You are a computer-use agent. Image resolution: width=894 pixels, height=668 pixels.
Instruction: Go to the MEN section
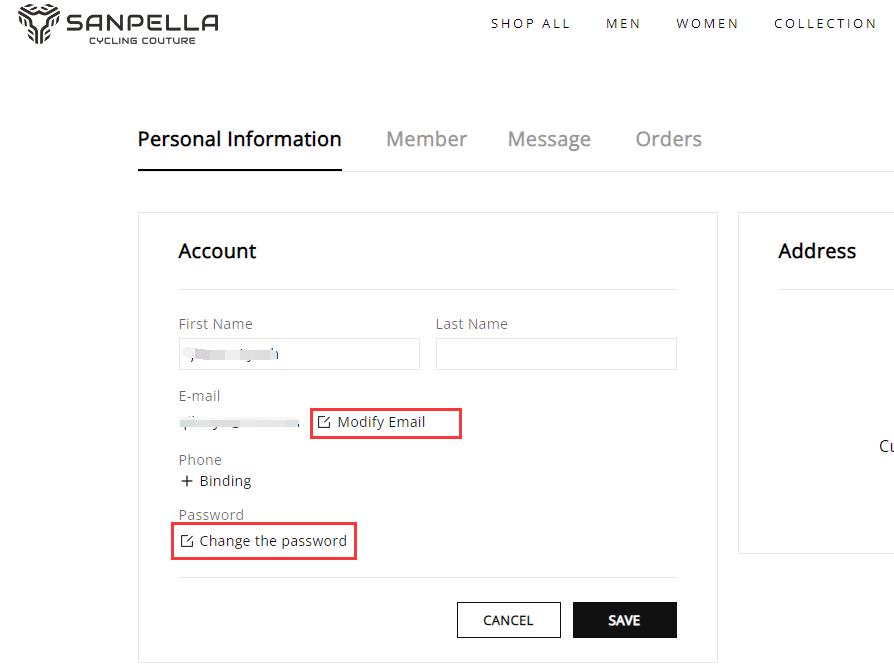click(623, 24)
